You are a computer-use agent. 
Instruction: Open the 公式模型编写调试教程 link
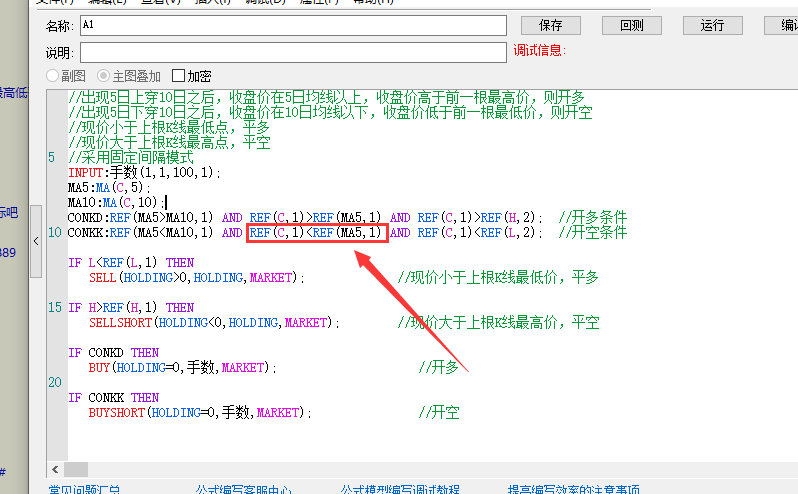[x=400, y=489]
